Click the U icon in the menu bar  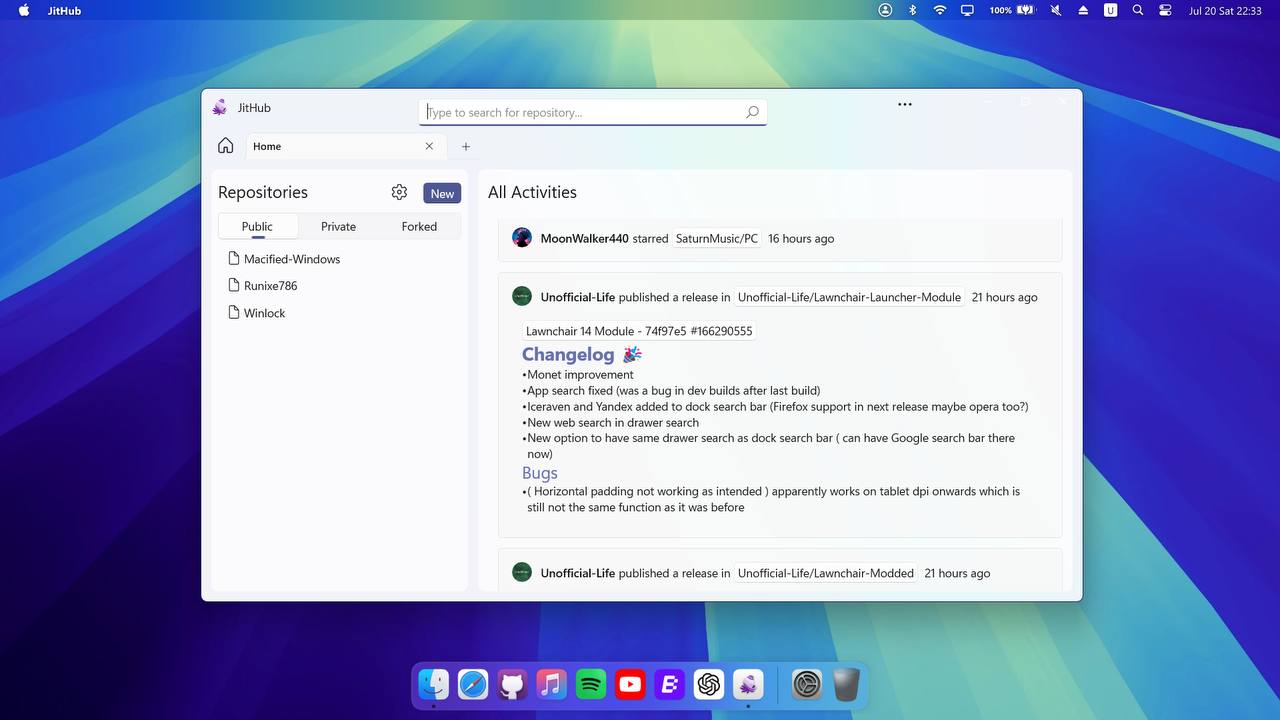click(1110, 10)
